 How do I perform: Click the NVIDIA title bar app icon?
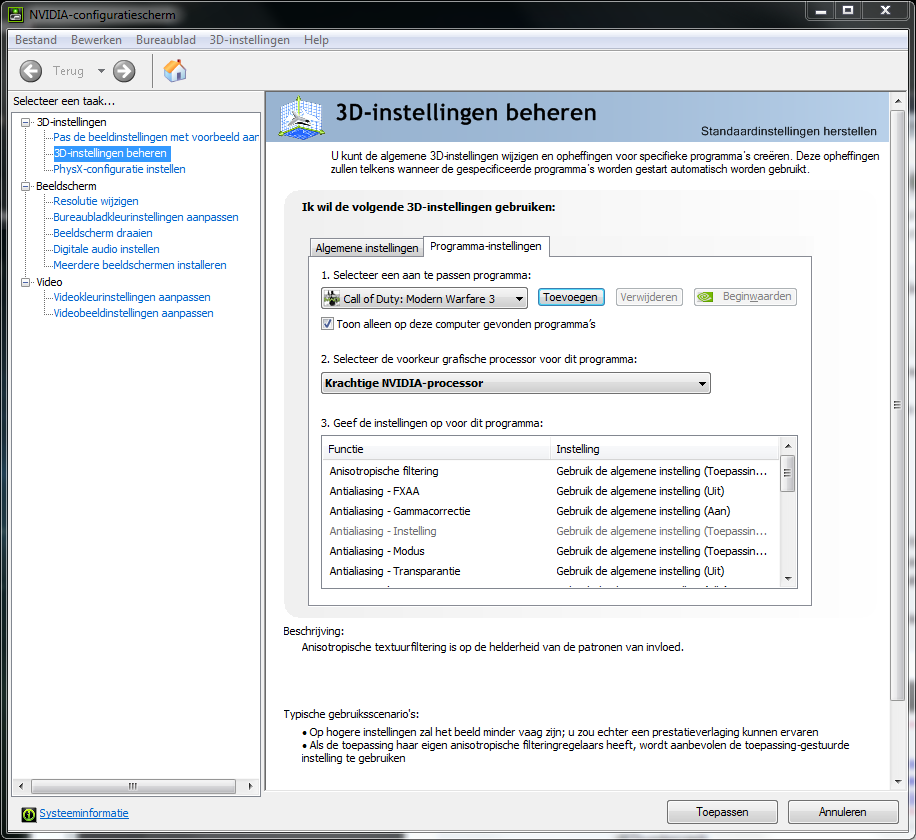(x=16, y=14)
